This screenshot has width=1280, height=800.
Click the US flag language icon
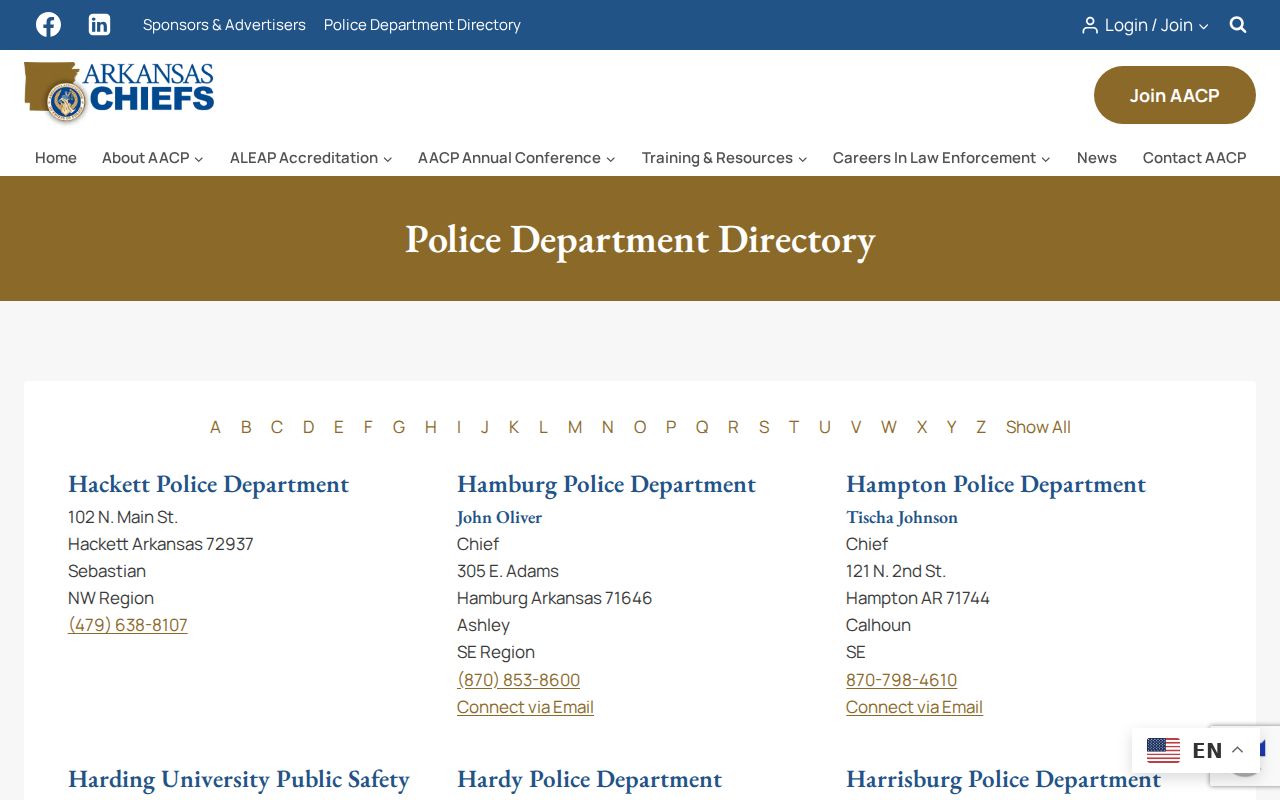[1163, 750]
